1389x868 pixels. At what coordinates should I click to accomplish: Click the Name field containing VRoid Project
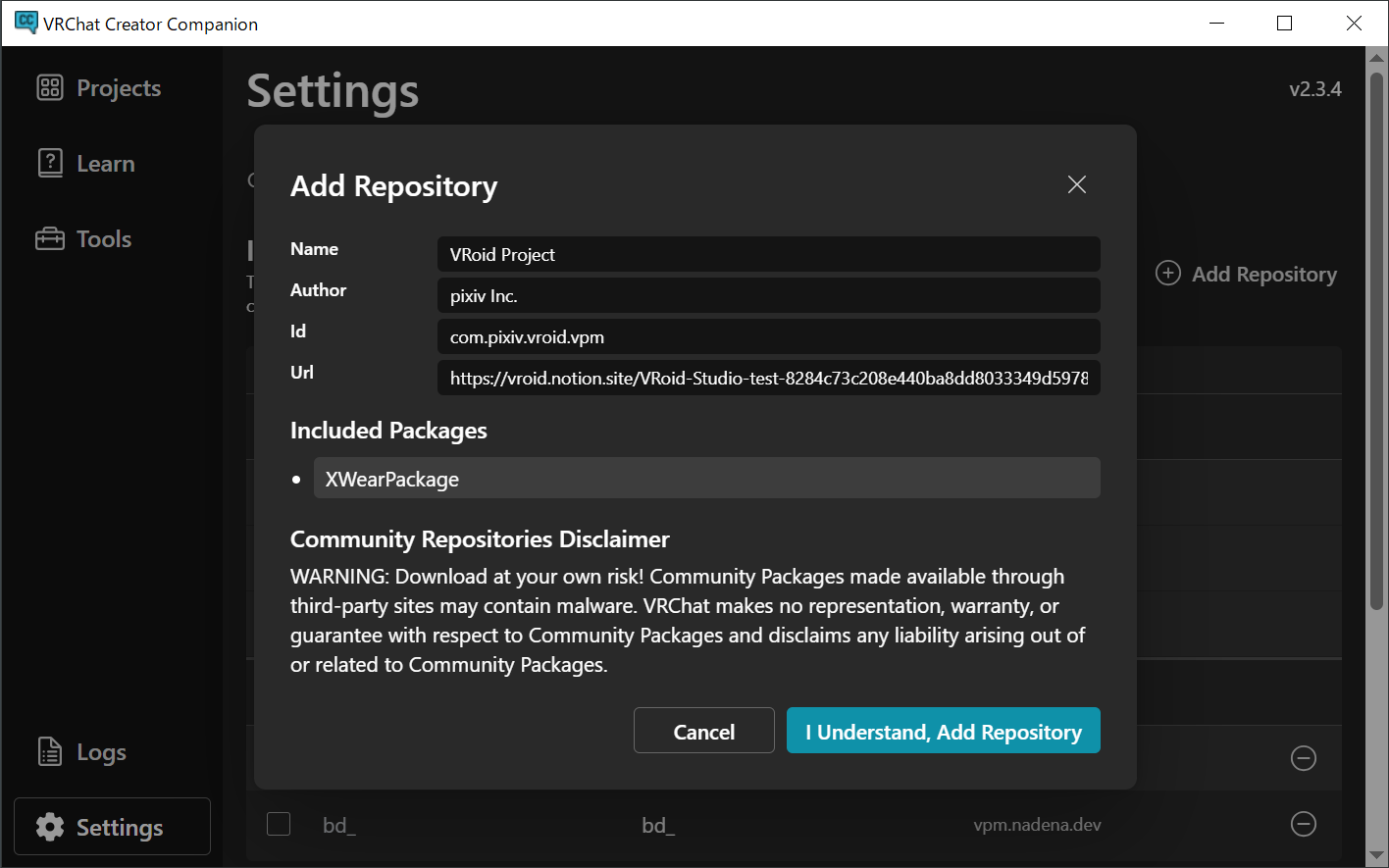click(x=769, y=254)
